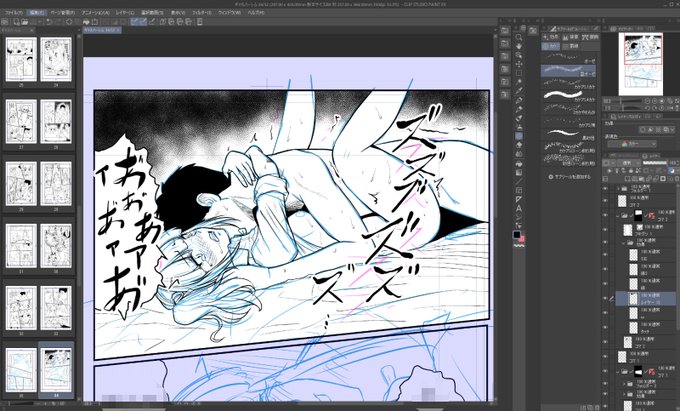Select the Frame border tool

519,190
